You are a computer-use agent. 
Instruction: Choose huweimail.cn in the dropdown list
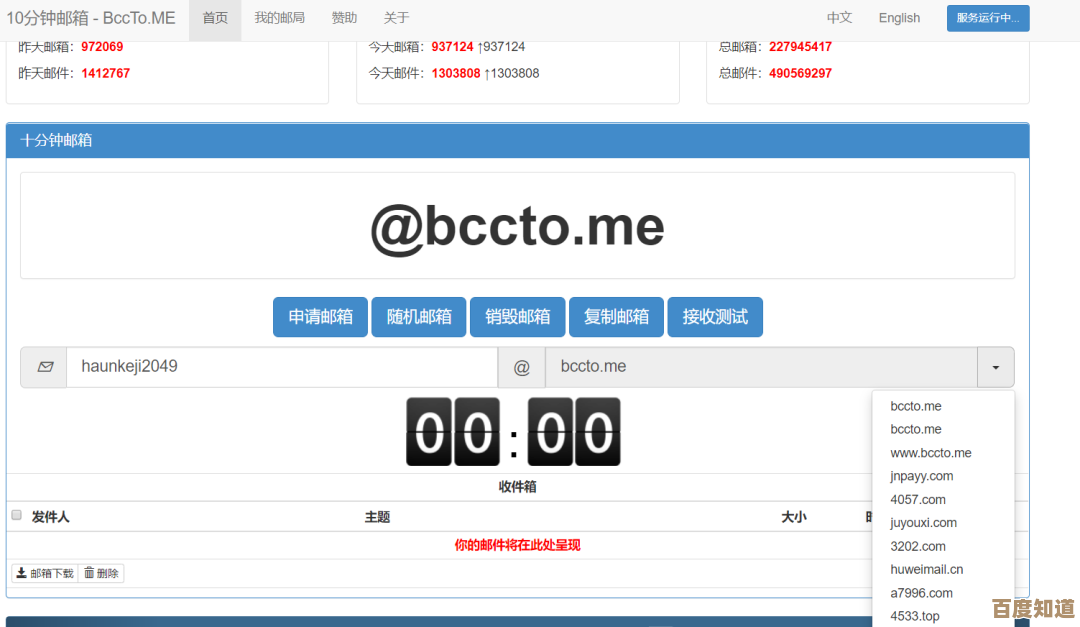click(x=926, y=569)
